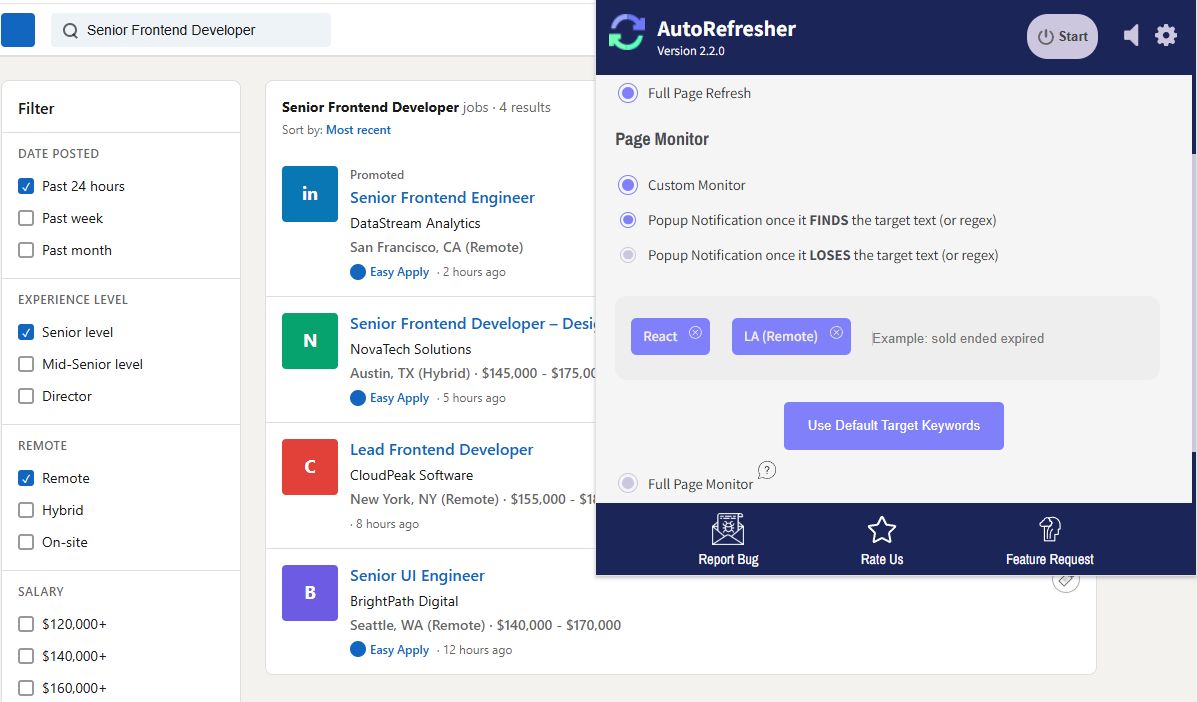This screenshot has height=702, width=1197.
Task: Click DataStream Analytics company name
Action: click(x=415, y=223)
